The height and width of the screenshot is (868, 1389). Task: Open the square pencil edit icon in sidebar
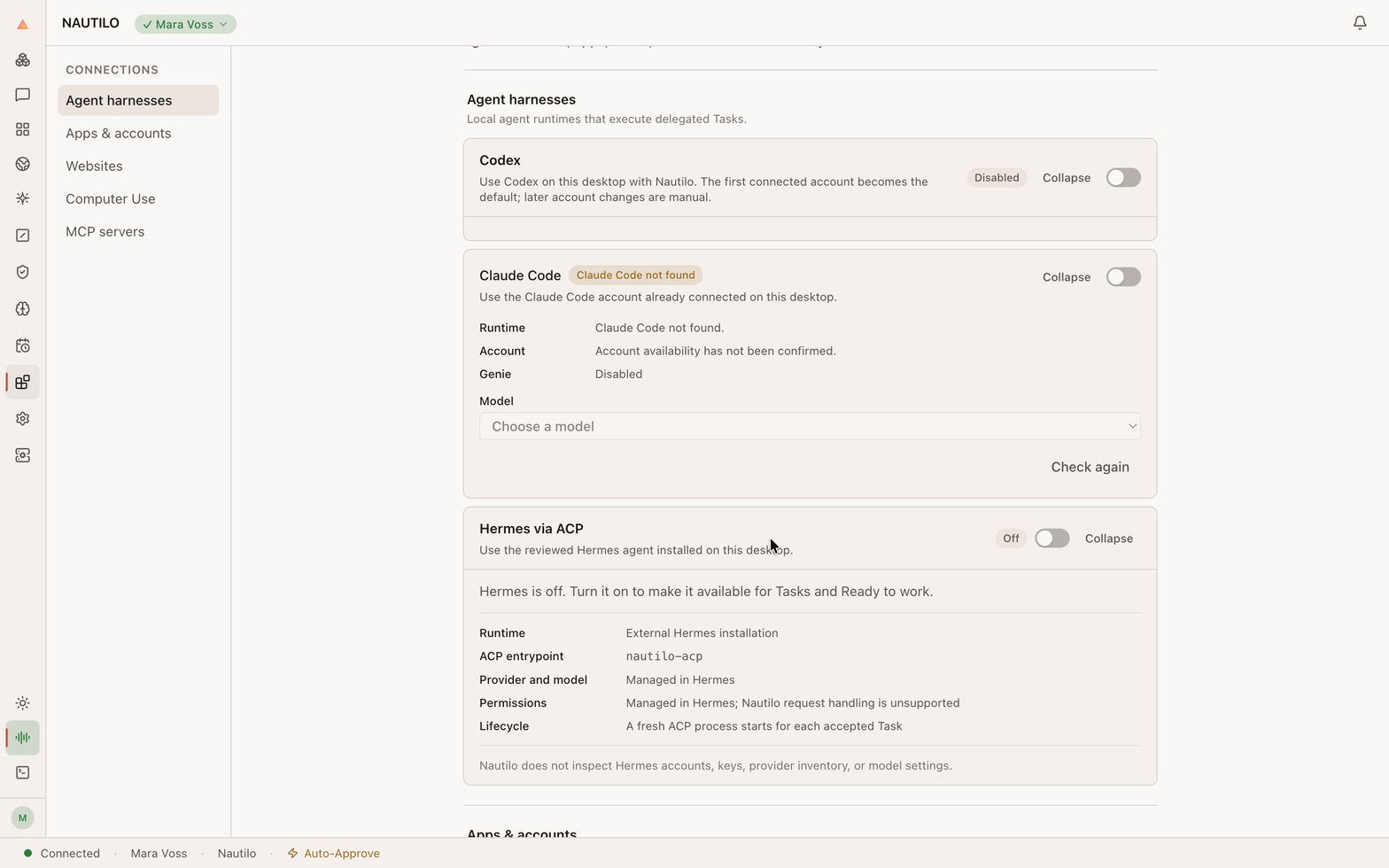point(23,236)
